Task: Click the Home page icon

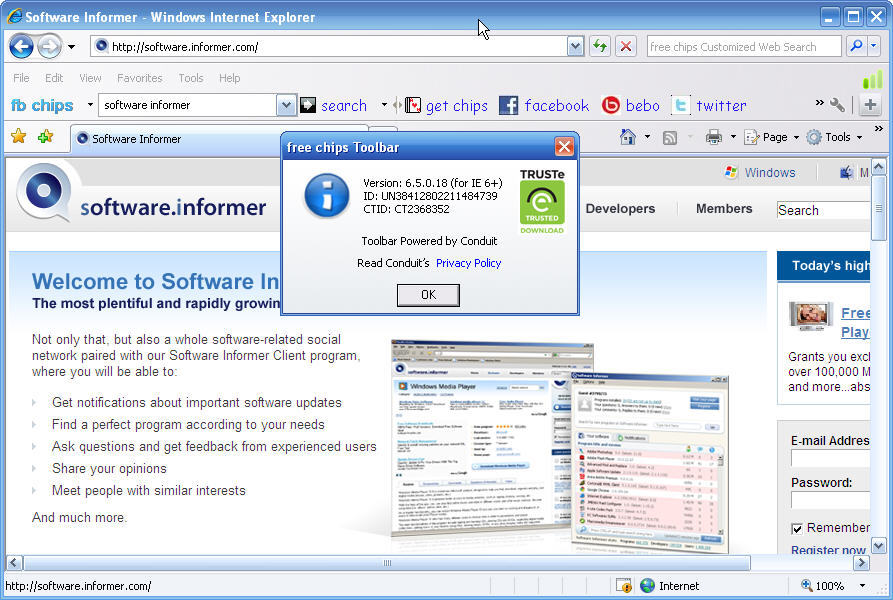Action: pos(628,137)
